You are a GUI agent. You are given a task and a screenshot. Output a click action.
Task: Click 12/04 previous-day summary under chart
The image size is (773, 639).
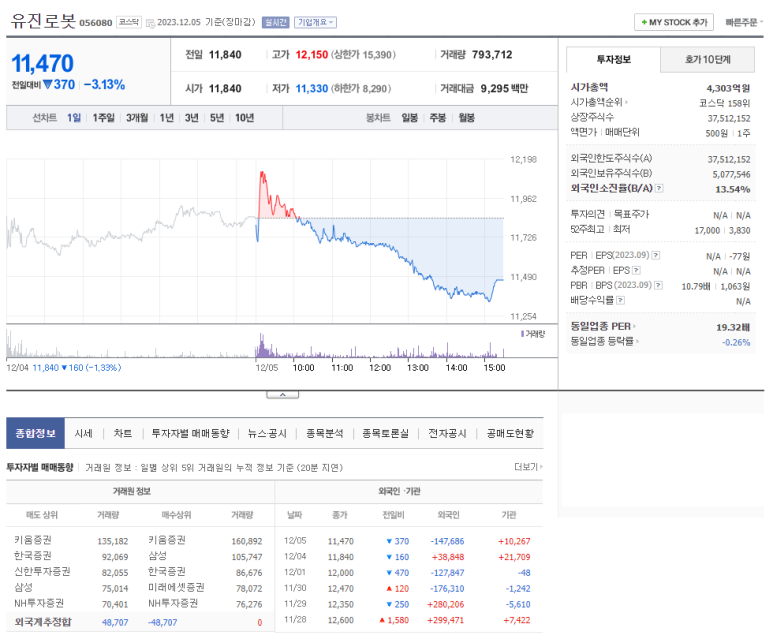pos(64,368)
